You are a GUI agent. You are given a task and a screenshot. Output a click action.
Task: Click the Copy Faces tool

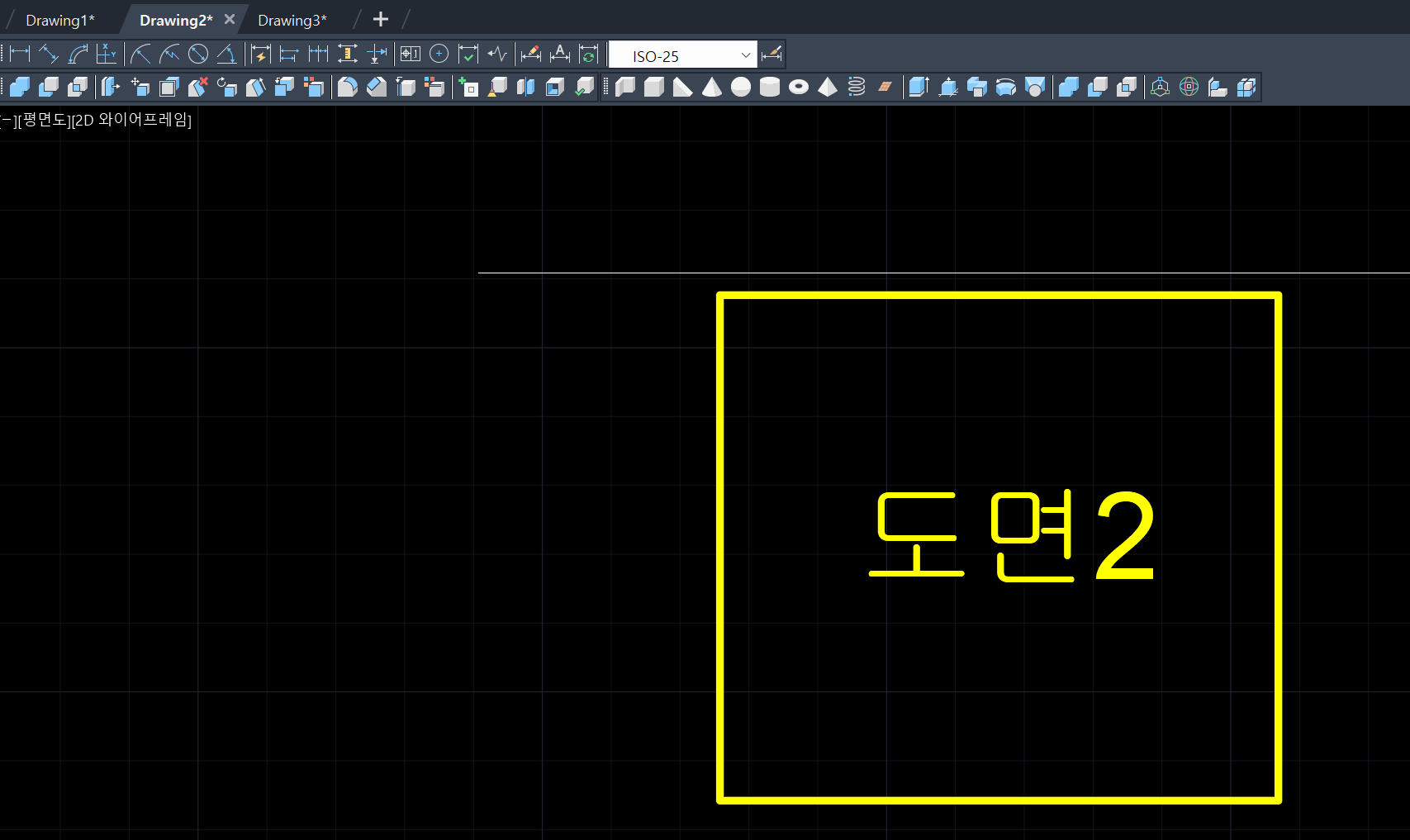[x=285, y=87]
